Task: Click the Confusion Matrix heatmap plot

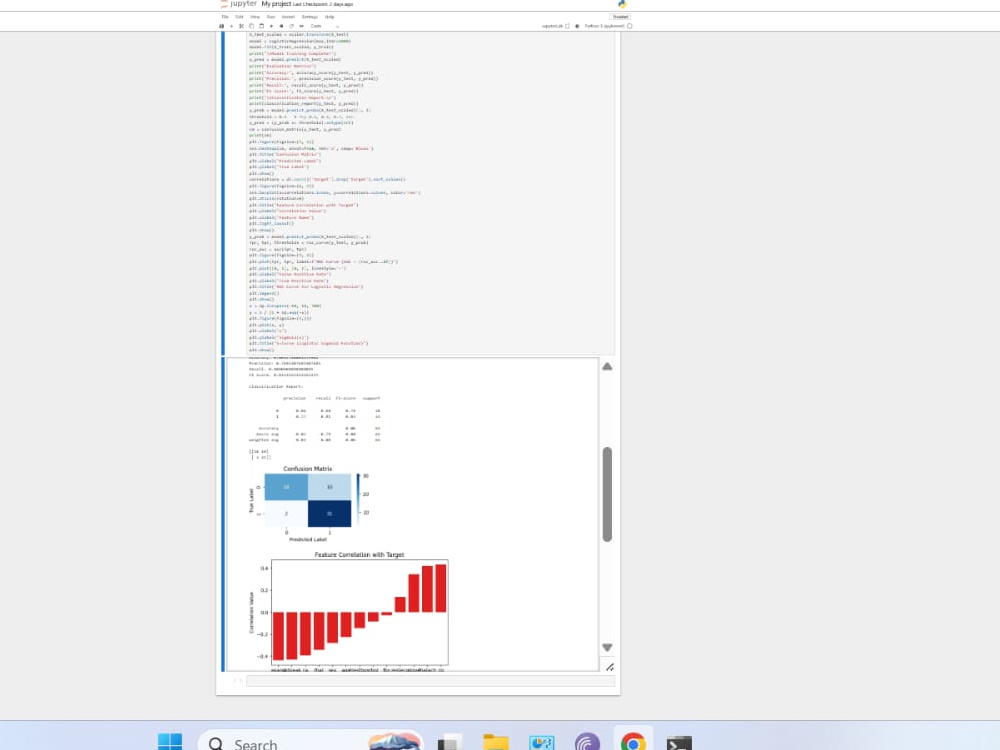Action: (309, 504)
